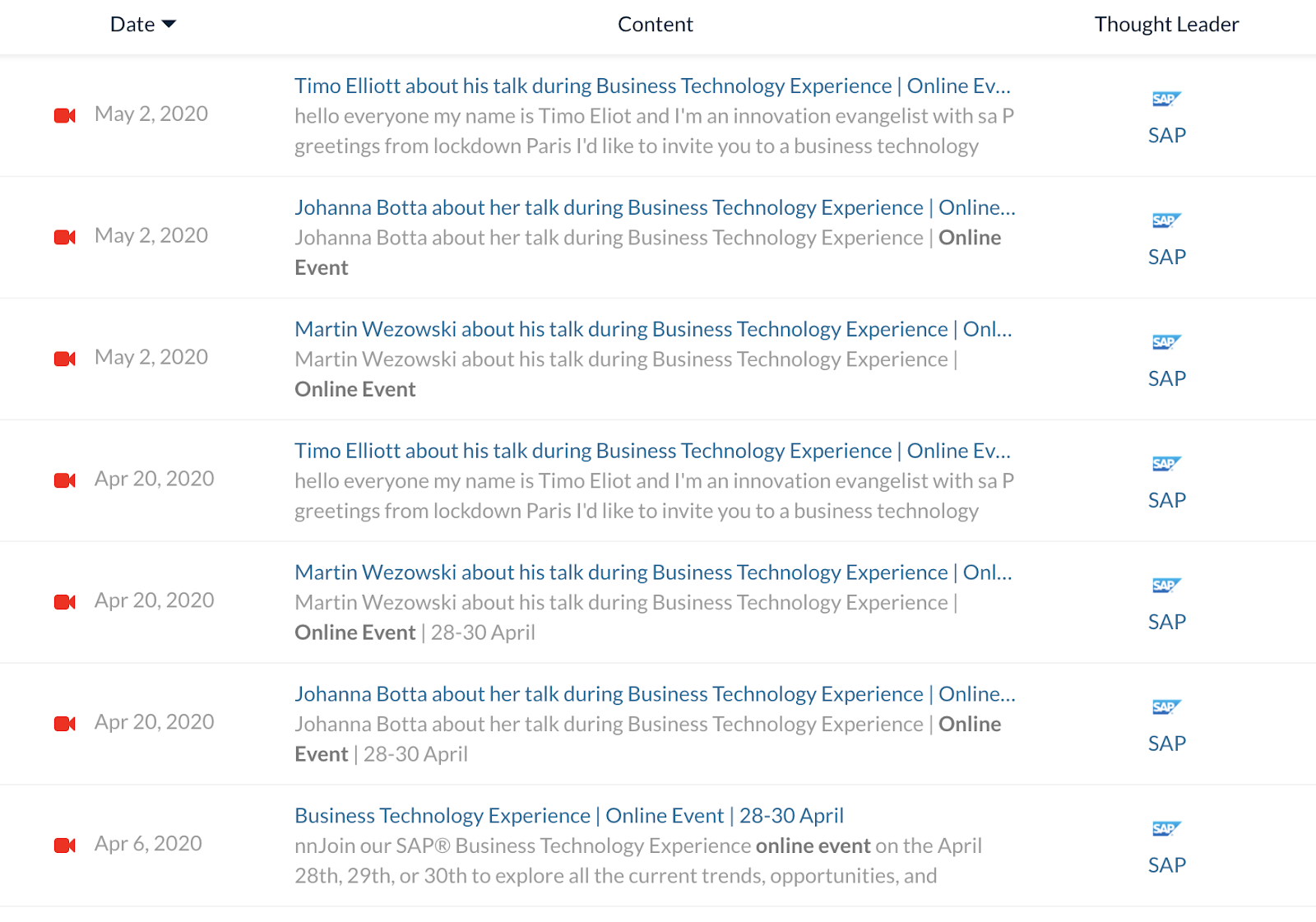Open Apr 20 Timo Elliott talk link
This screenshot has width=1316, height=922.
[x=653, y=451]
